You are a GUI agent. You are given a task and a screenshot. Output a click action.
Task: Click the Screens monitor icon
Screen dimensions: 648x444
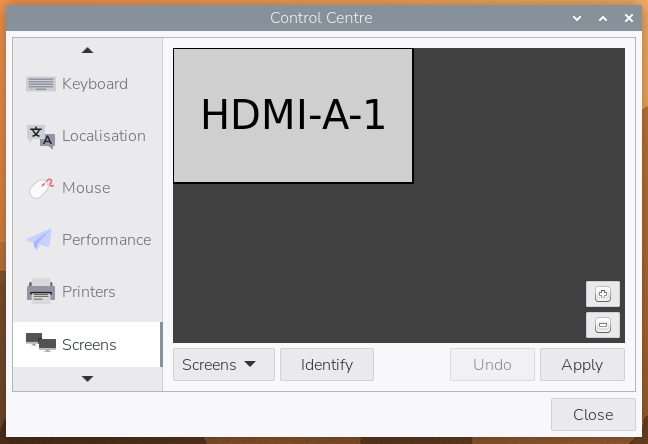pyautogui.click(x=41, y=344)
